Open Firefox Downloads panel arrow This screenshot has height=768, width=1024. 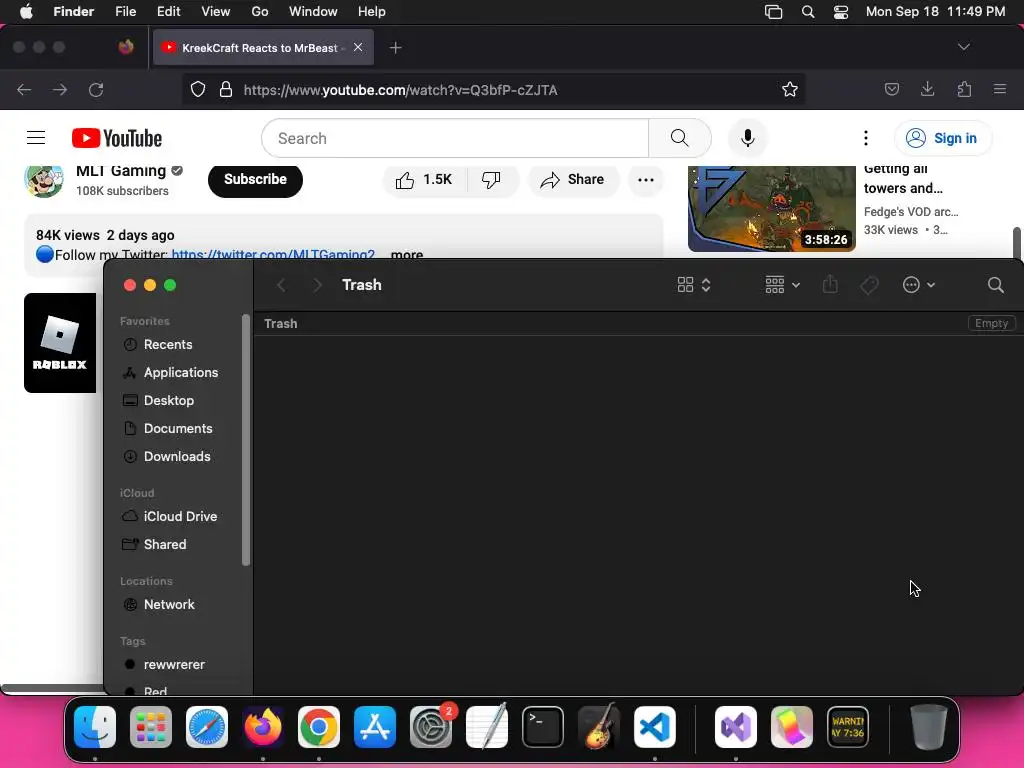pyautogui.click(x=927, y=89)
